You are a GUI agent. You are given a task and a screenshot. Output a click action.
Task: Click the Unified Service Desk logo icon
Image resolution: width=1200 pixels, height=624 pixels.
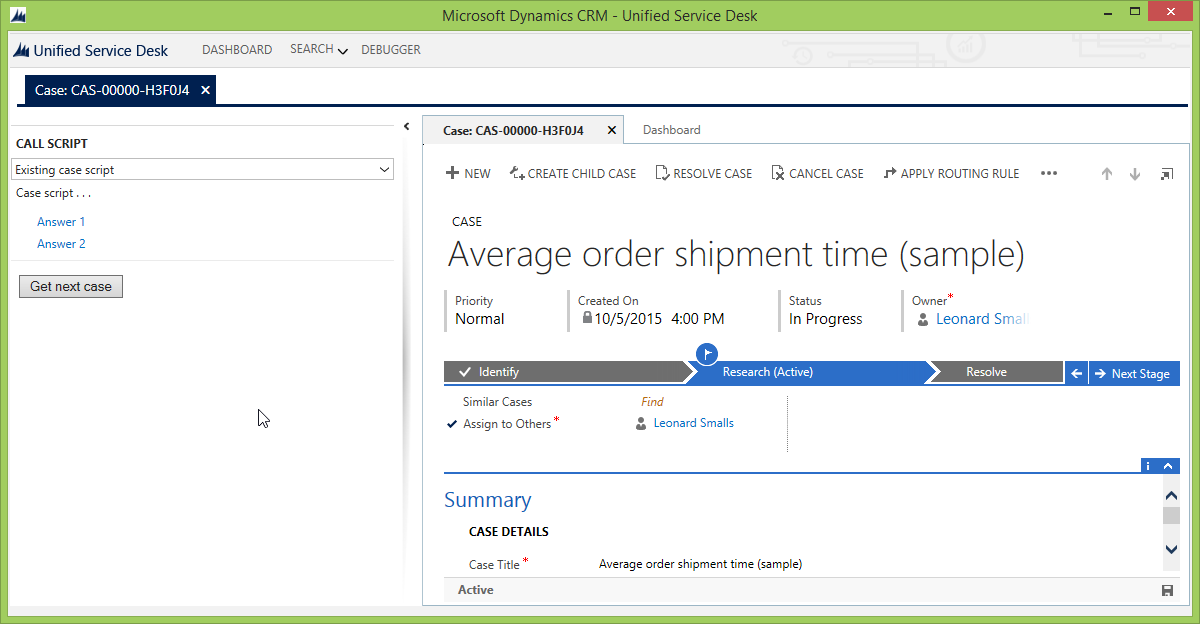click(x=20, y=50)
